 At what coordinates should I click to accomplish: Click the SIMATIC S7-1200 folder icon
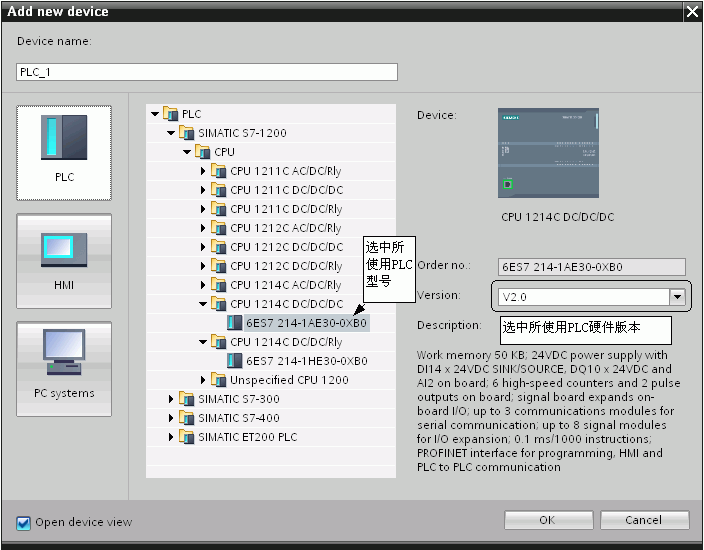pyautogui.click(x=186, y=133)
